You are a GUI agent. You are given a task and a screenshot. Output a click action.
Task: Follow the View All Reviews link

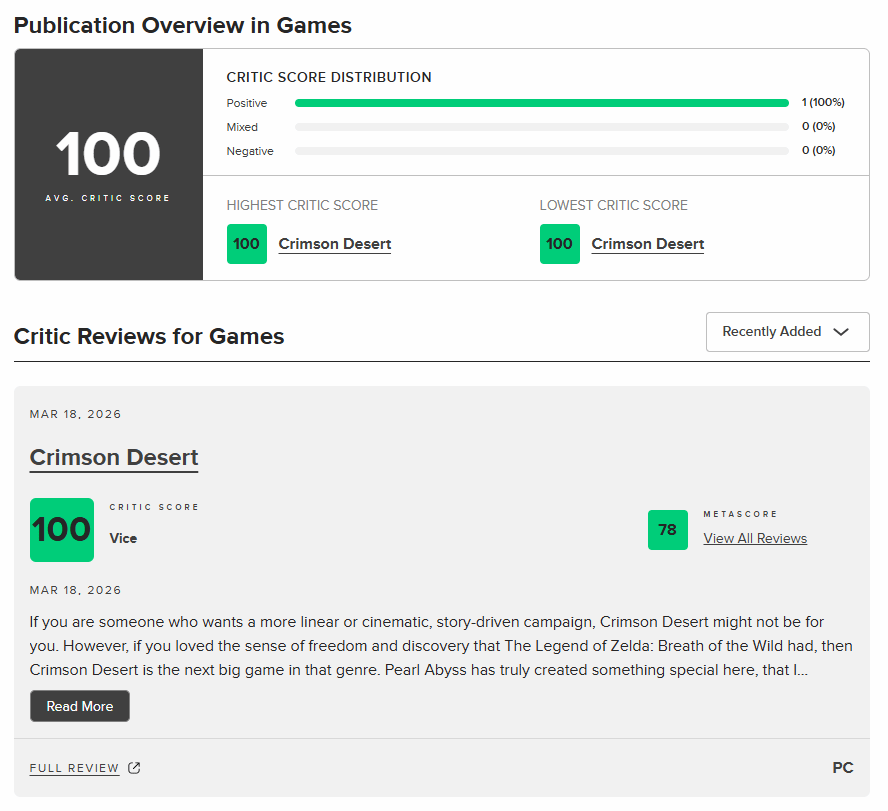[x=755, y=538]
